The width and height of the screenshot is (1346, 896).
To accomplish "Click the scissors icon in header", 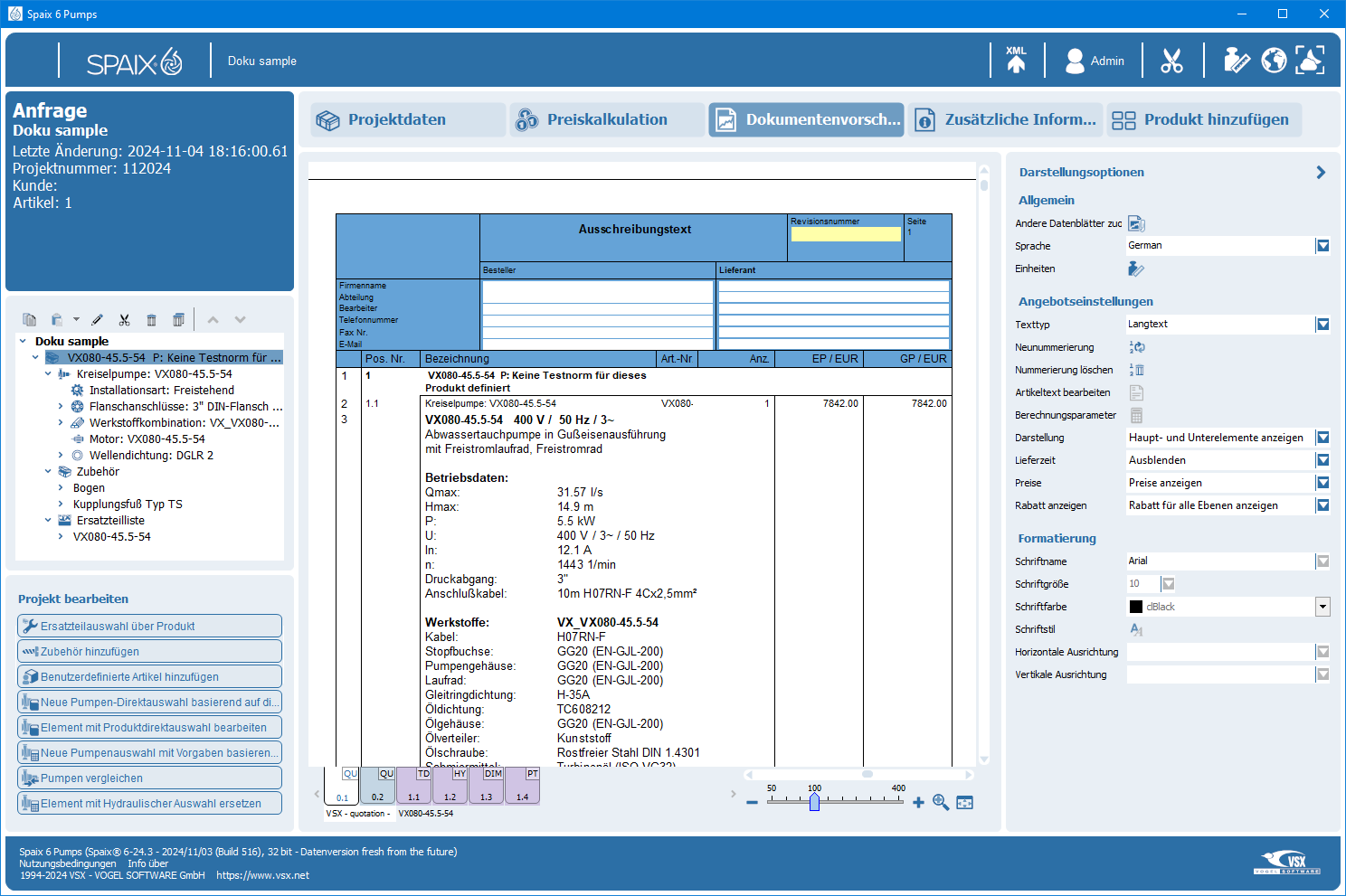I will 1172,61.
